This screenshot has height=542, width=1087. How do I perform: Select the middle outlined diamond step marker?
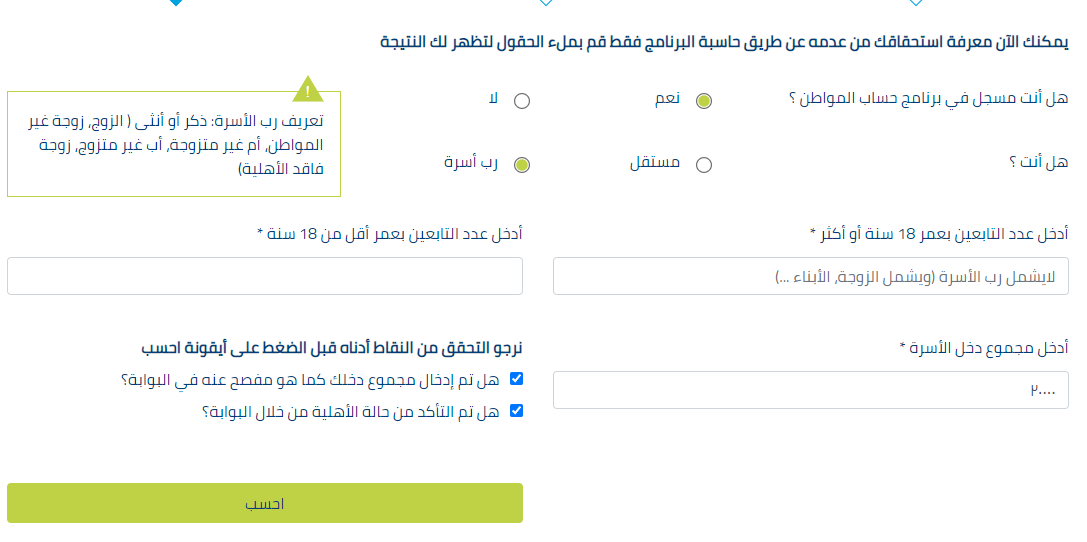(x=546, y=2)
